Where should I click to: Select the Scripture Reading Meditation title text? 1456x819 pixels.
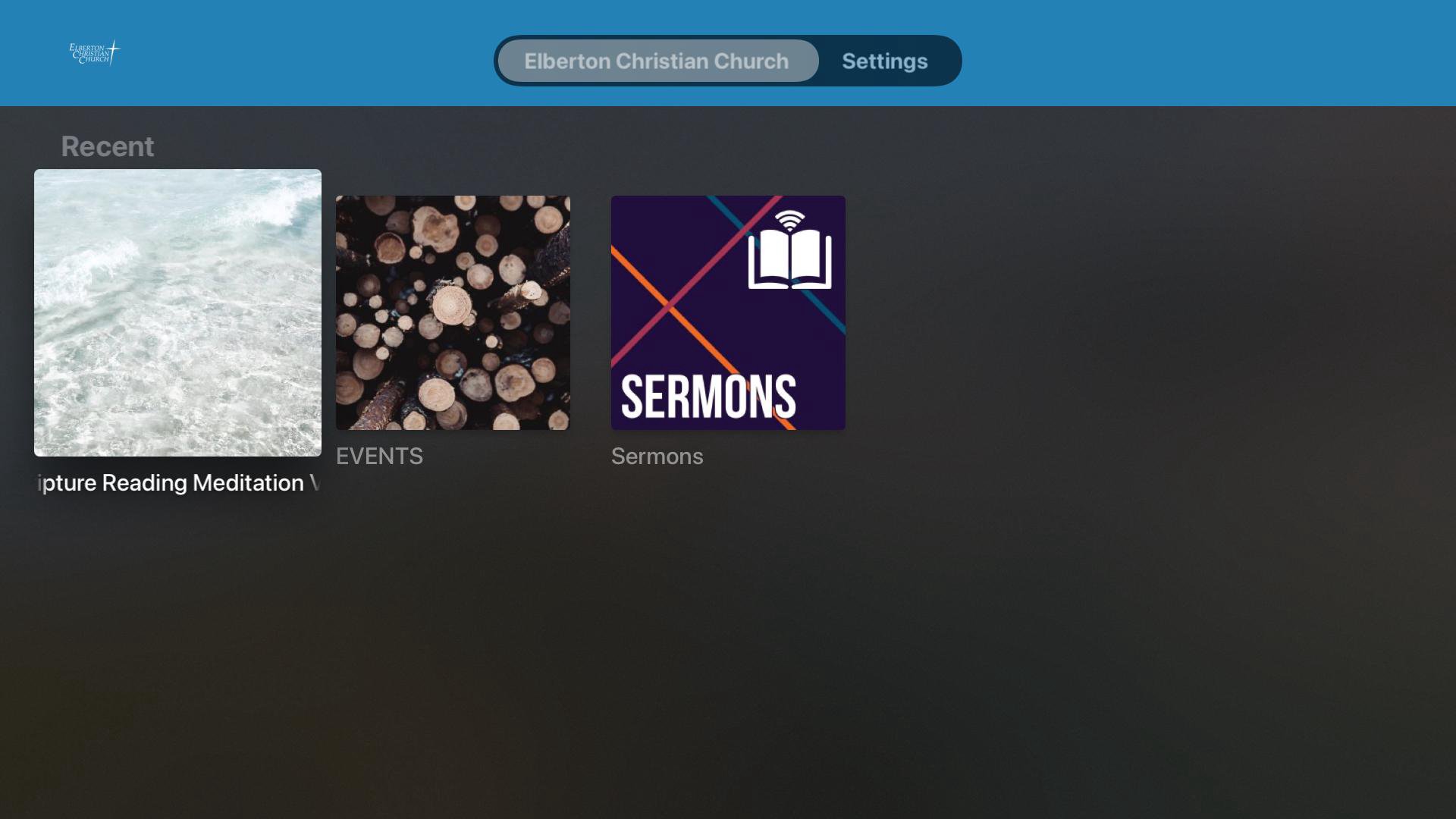178,483
